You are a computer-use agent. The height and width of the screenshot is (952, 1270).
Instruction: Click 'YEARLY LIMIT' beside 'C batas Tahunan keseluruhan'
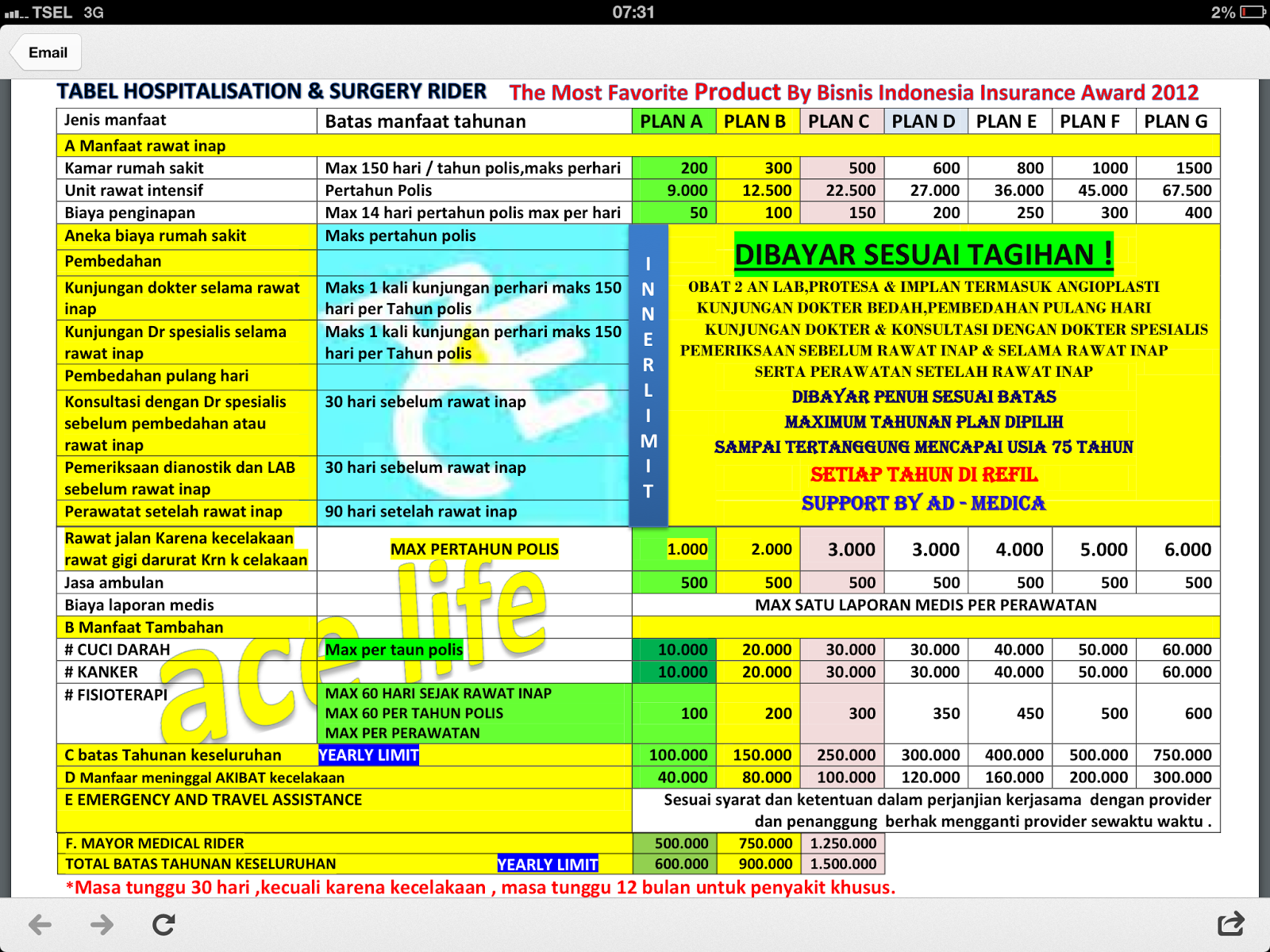tap(368, 754)
